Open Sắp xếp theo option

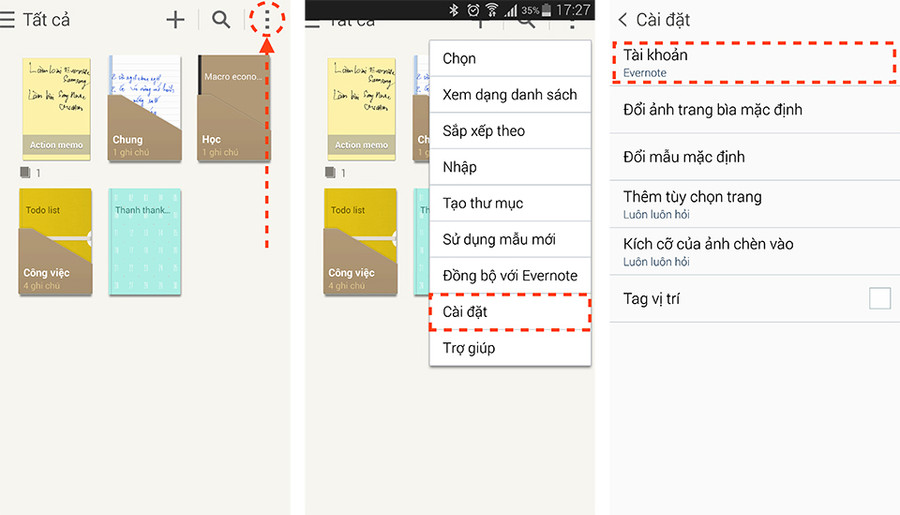click(x=510, y=131)
